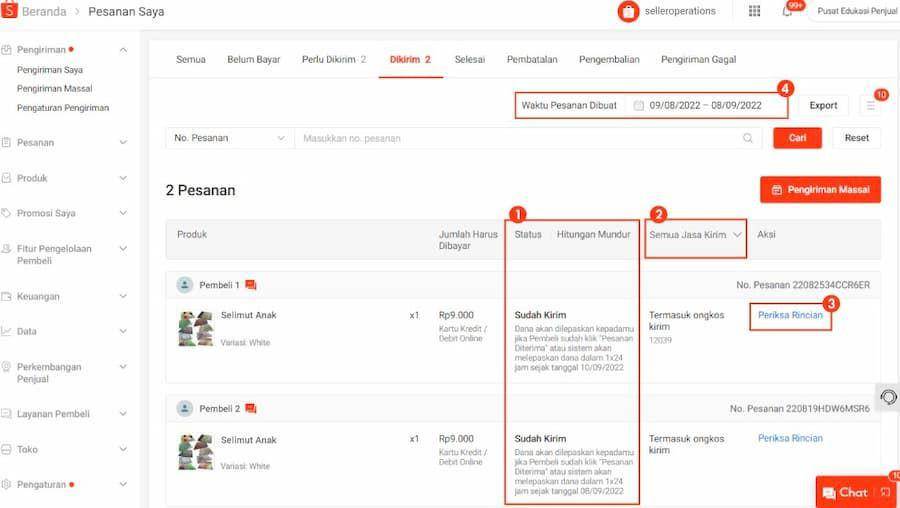The width and height of the screenshot is (900, 508).
Task: Click the Export button
Action: point(823,106)
